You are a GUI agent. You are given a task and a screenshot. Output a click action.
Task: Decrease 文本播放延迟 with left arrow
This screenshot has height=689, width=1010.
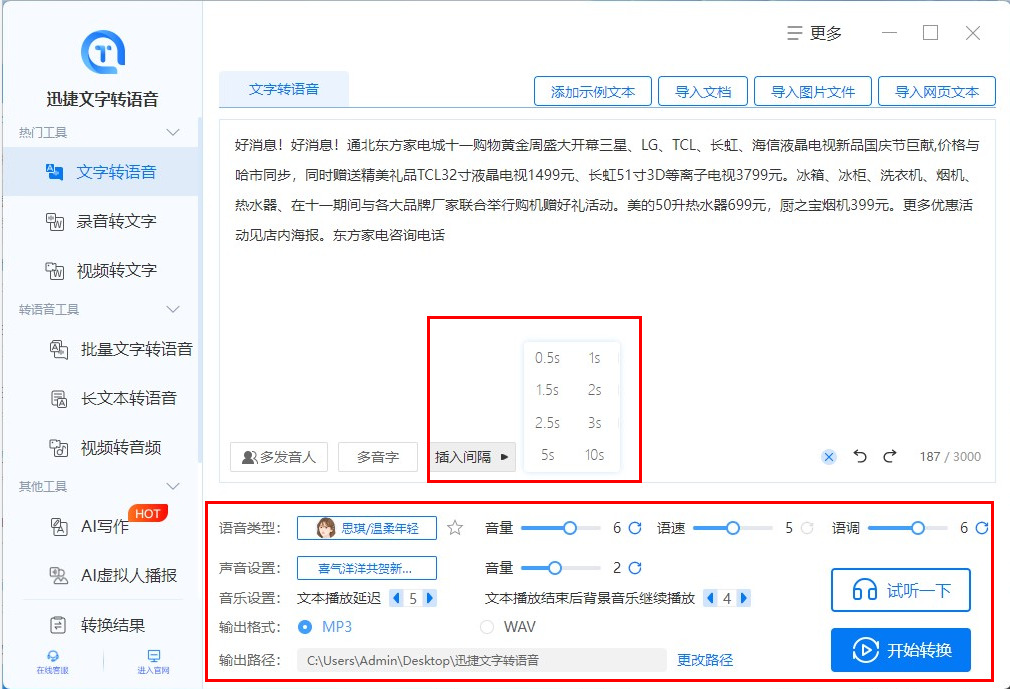[396, 598]
